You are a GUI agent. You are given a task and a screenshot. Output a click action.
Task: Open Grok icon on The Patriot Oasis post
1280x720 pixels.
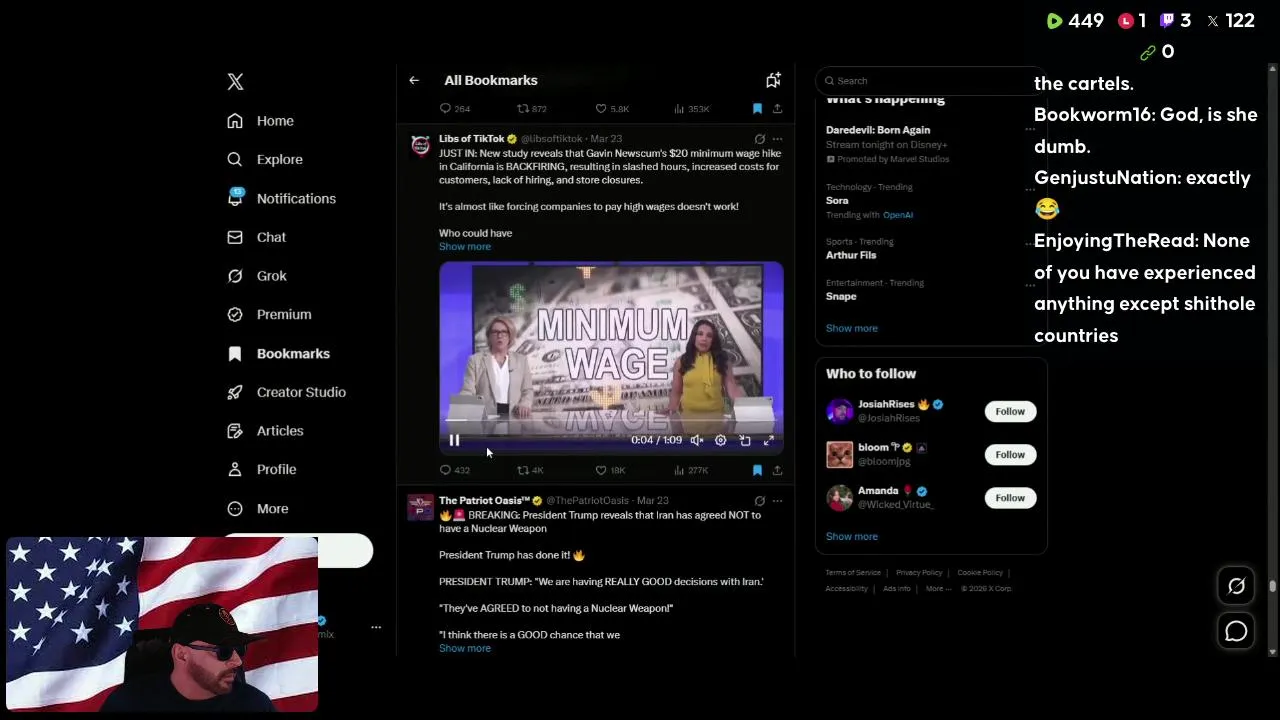(760, 501)
